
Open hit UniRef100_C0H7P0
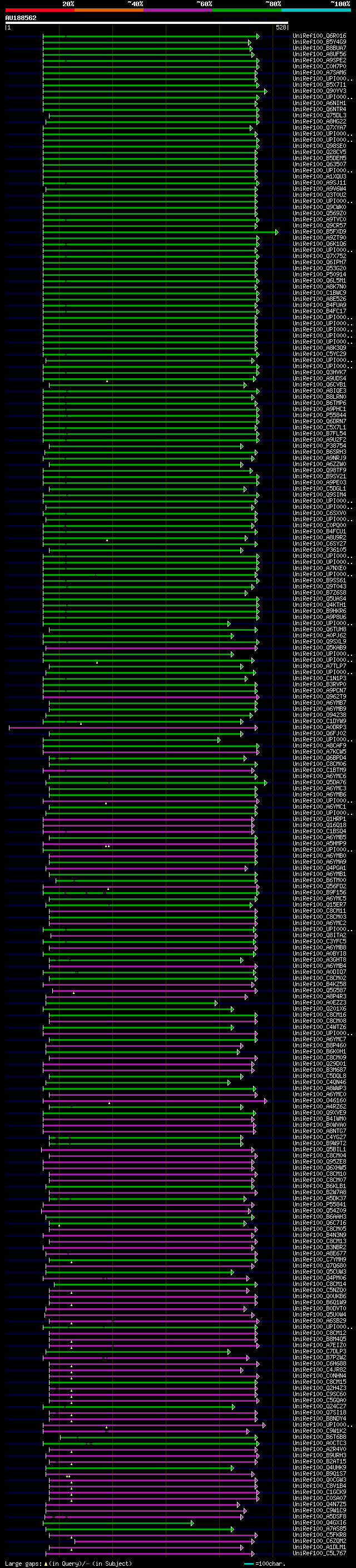pyautogui.click(x=319, y=66)
